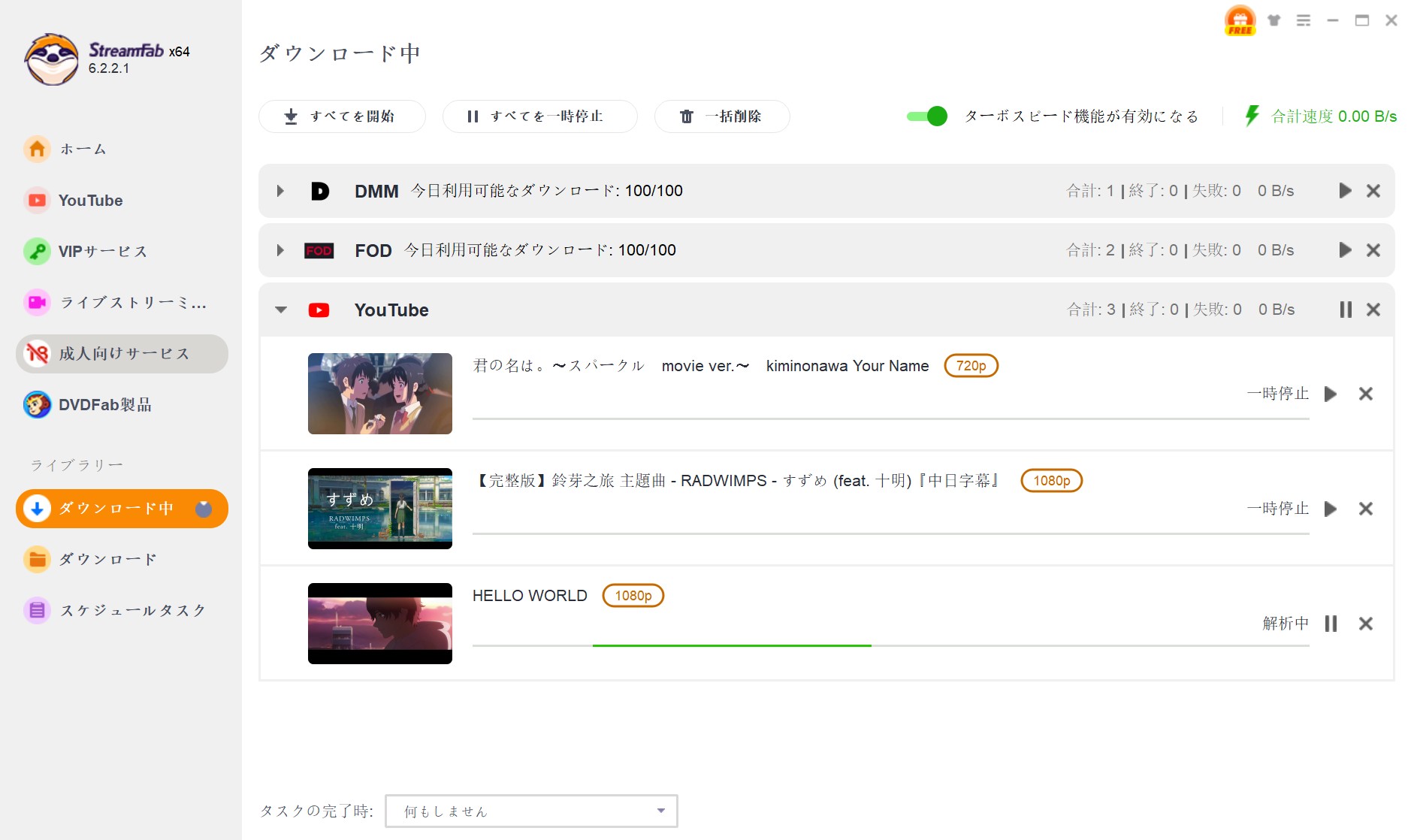Click the HELLO WORLD title text
1414x840 pixels.
[530, 596]
